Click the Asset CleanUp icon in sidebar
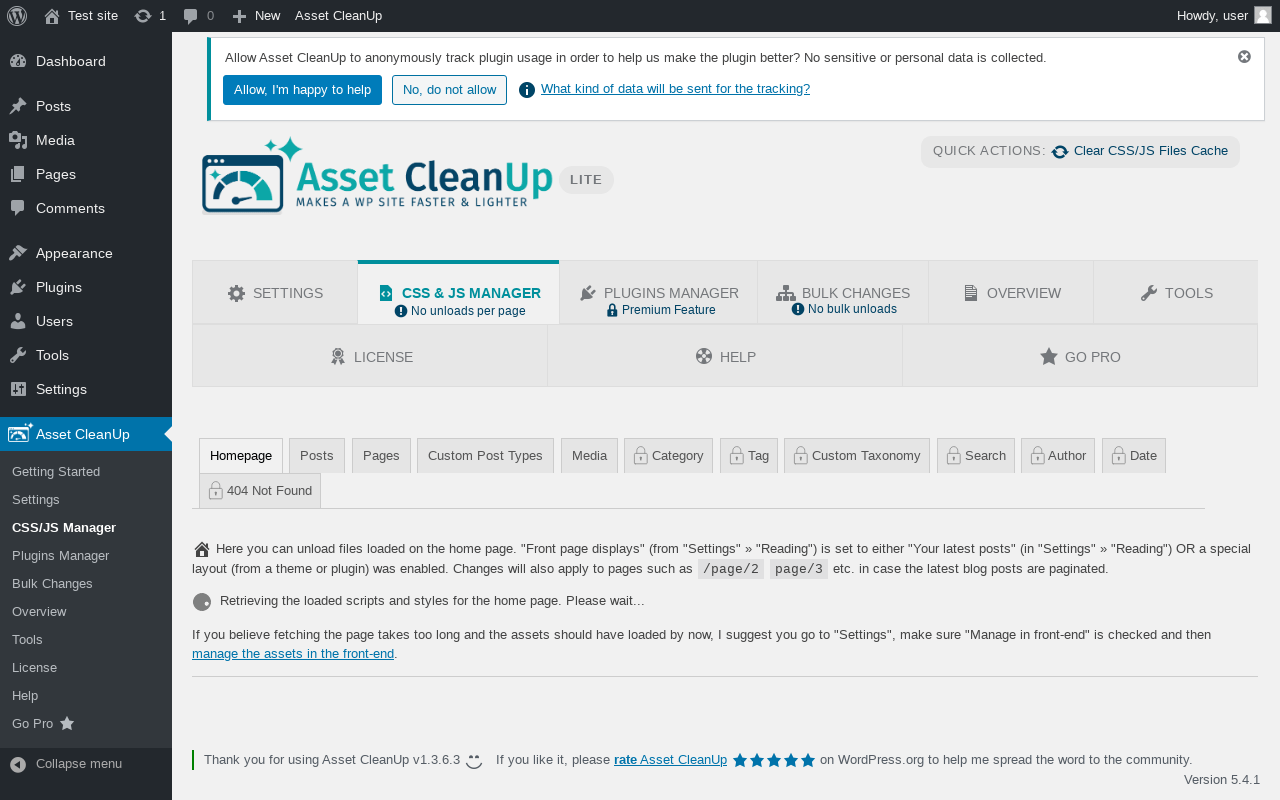The width and height of the screenshot is (1280, 800). (x=20, y=433)
